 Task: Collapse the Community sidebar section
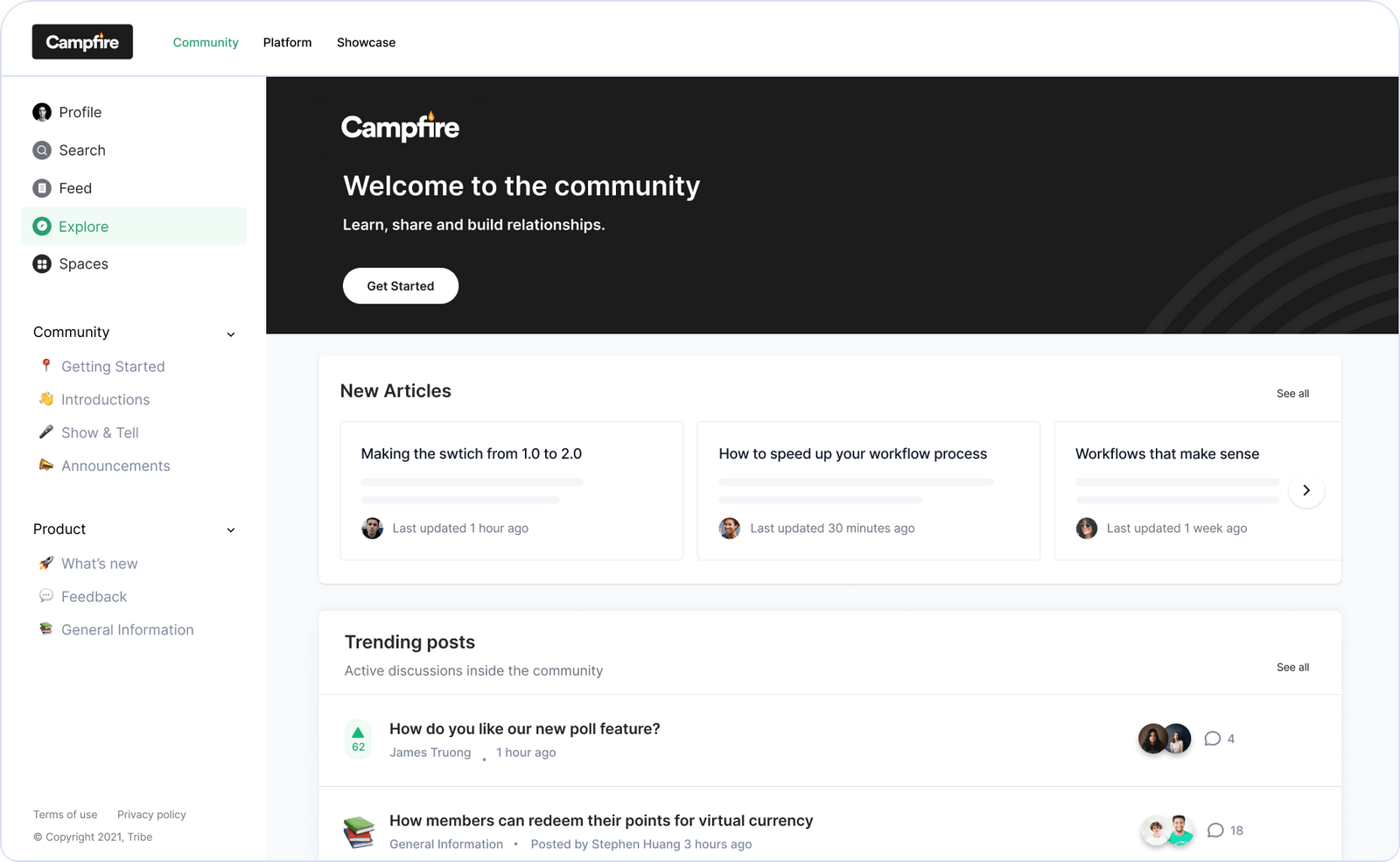pos(231,333)
